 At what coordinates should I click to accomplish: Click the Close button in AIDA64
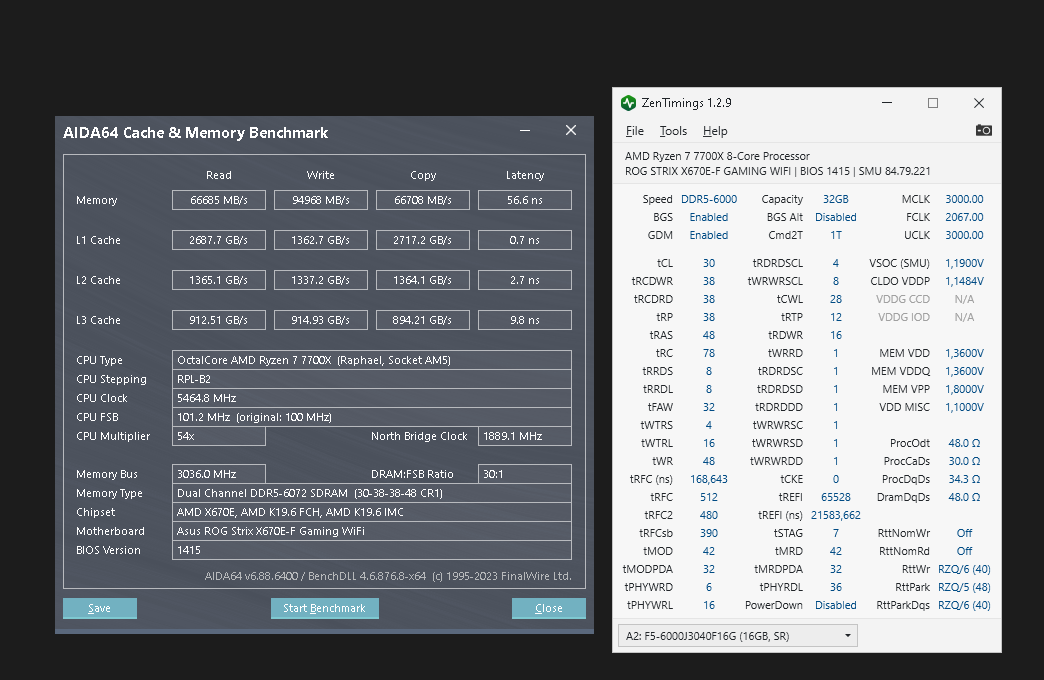(549, 608)
